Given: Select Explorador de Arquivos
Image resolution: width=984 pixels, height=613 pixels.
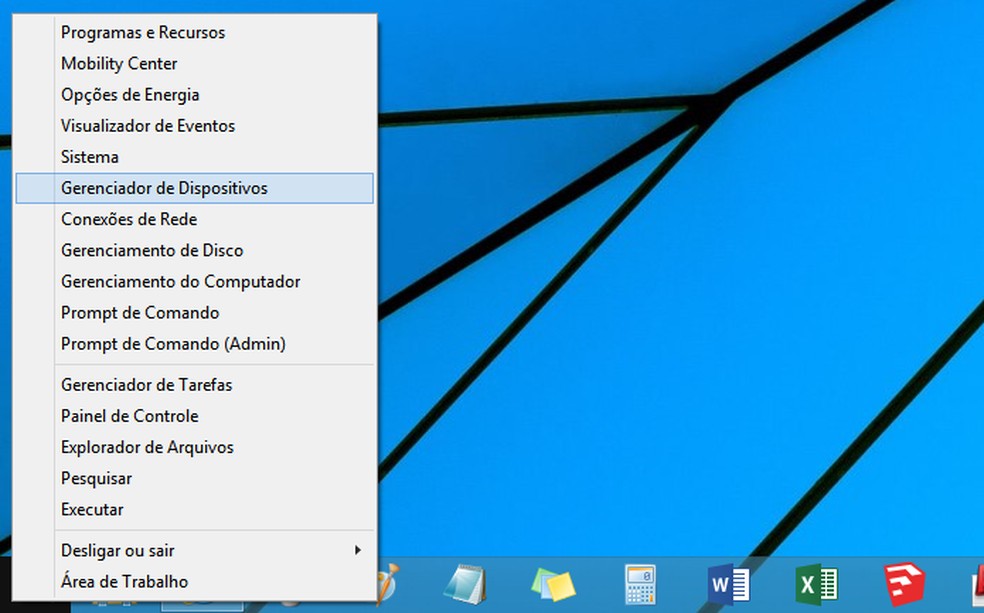Looking at the screenshot, I should coord(195,447).
